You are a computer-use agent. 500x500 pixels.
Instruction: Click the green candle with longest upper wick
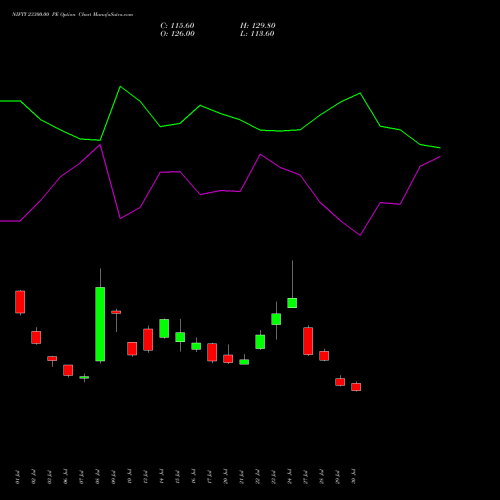[292, 303]
